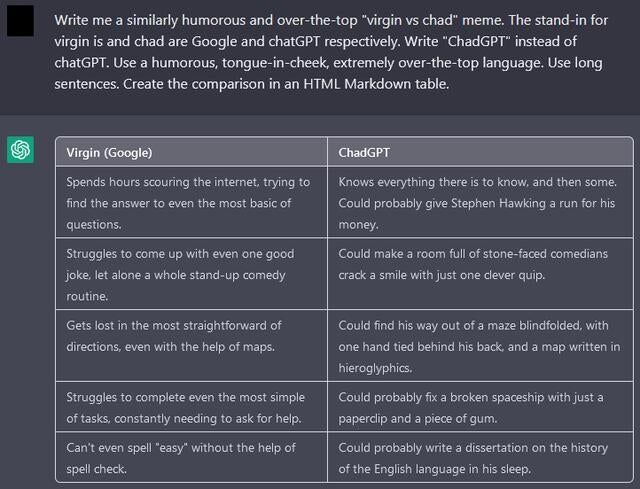Click the broken spaceship paperclip cell
This screenshot has width=640, height=489.
tap(480, 407)
